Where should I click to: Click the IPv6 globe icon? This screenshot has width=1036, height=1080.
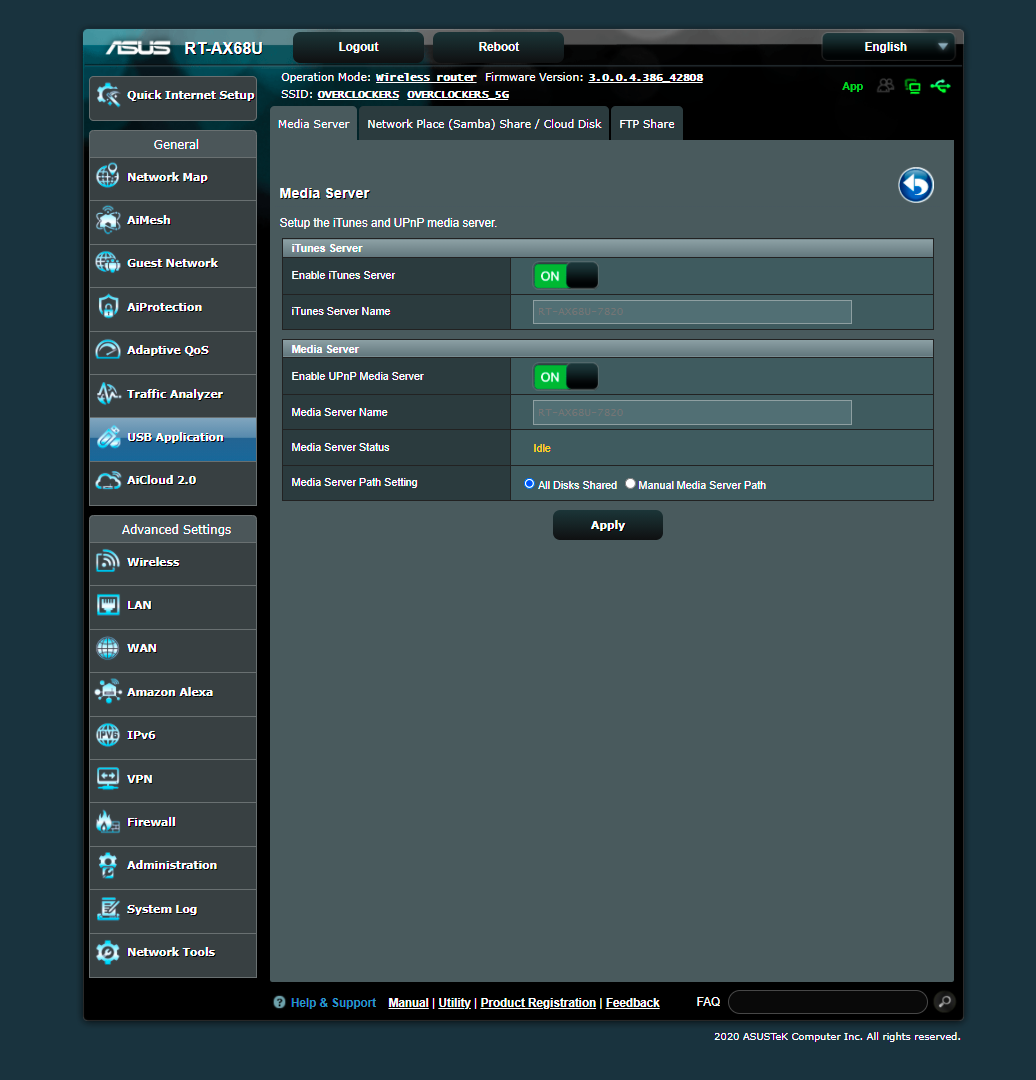pyautogui.click(x=107, y=735)
